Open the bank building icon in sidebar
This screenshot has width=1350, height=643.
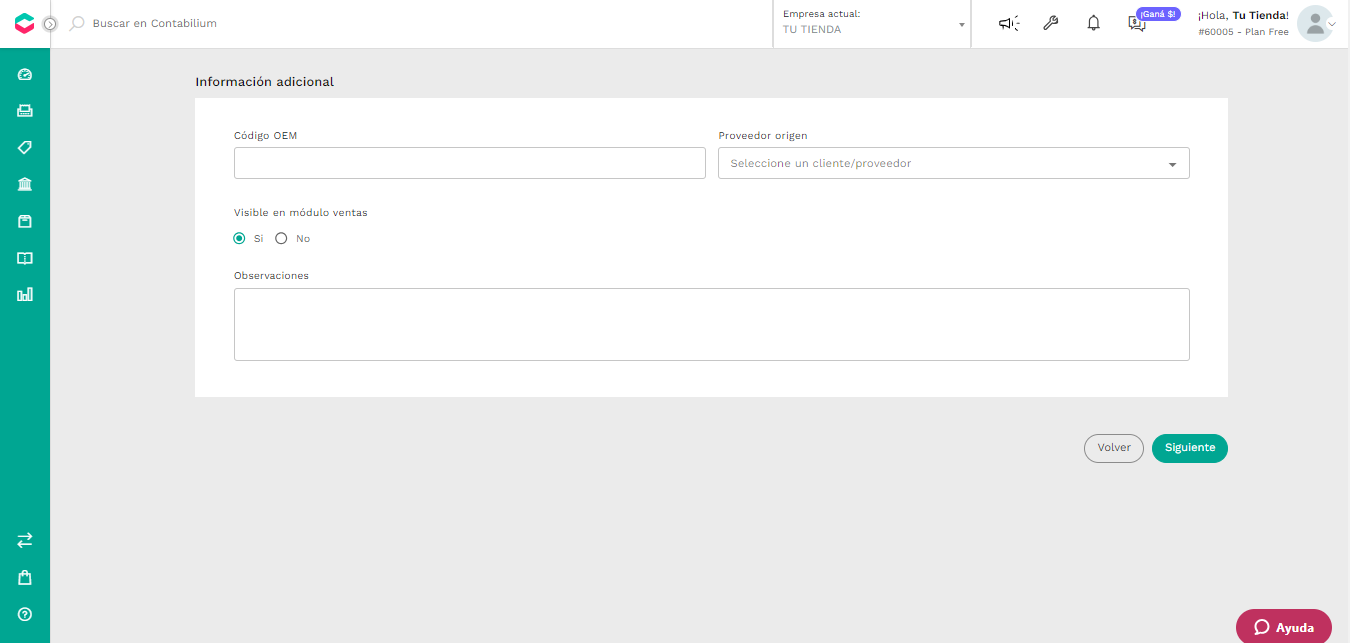pyautogui.click(x=25, y=184)
